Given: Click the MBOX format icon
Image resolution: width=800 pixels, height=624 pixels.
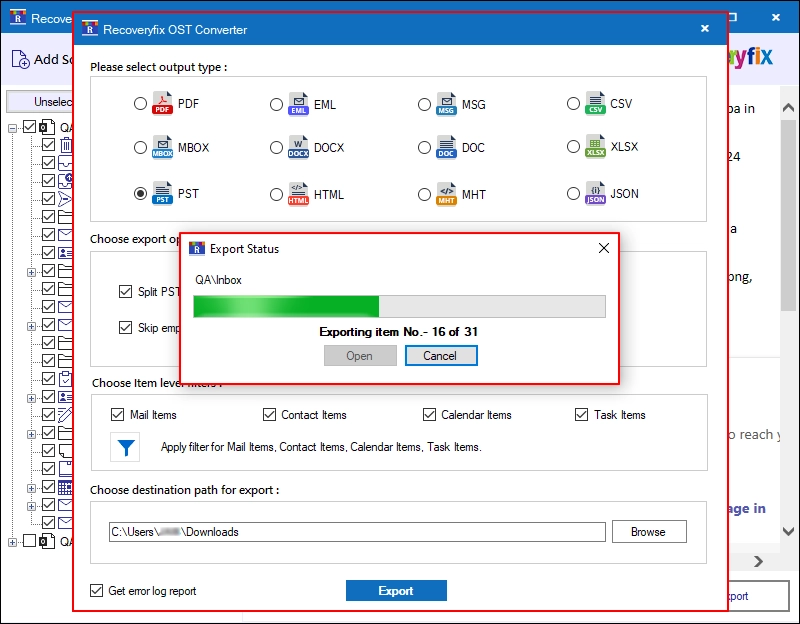Looking at the screenshot, I should pyautogui.click(x=162, y=147).
